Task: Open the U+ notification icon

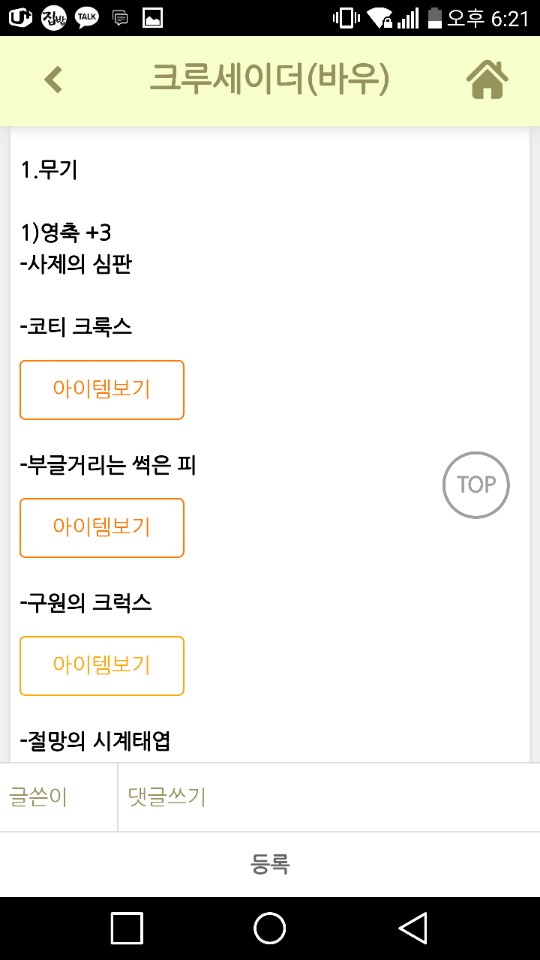Action: coord(20,18)
